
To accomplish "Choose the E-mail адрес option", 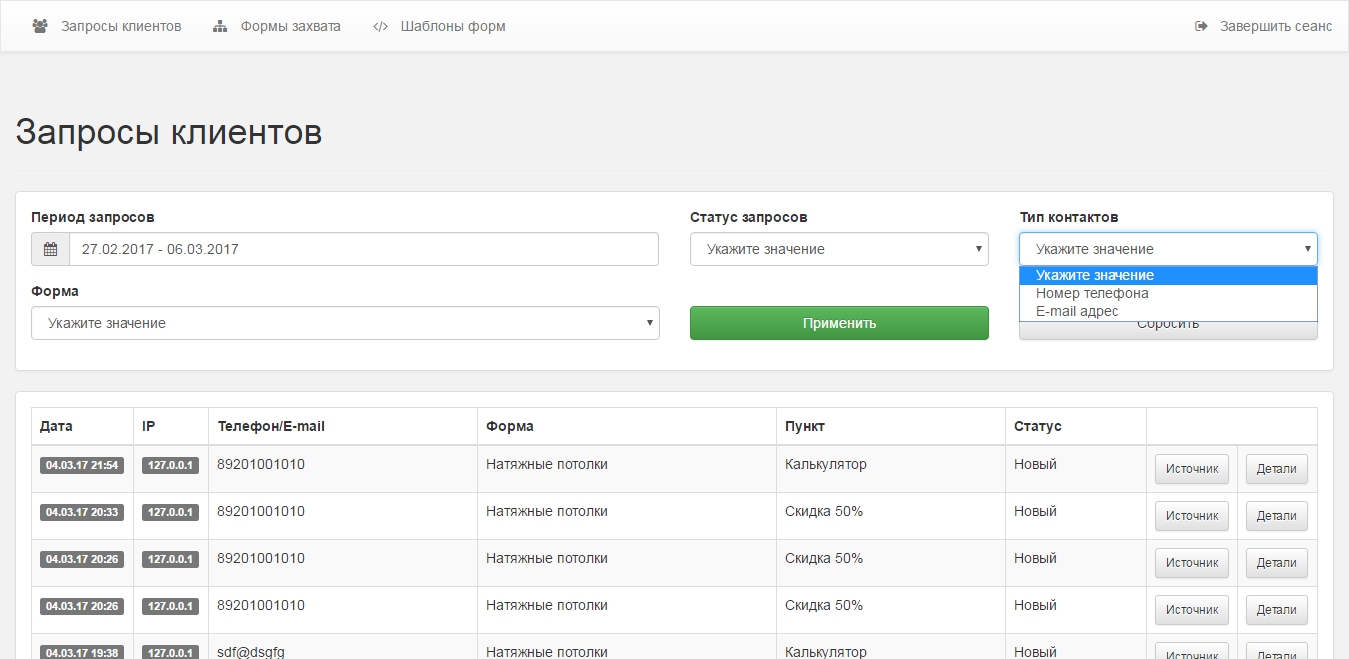I will 1077,311.
